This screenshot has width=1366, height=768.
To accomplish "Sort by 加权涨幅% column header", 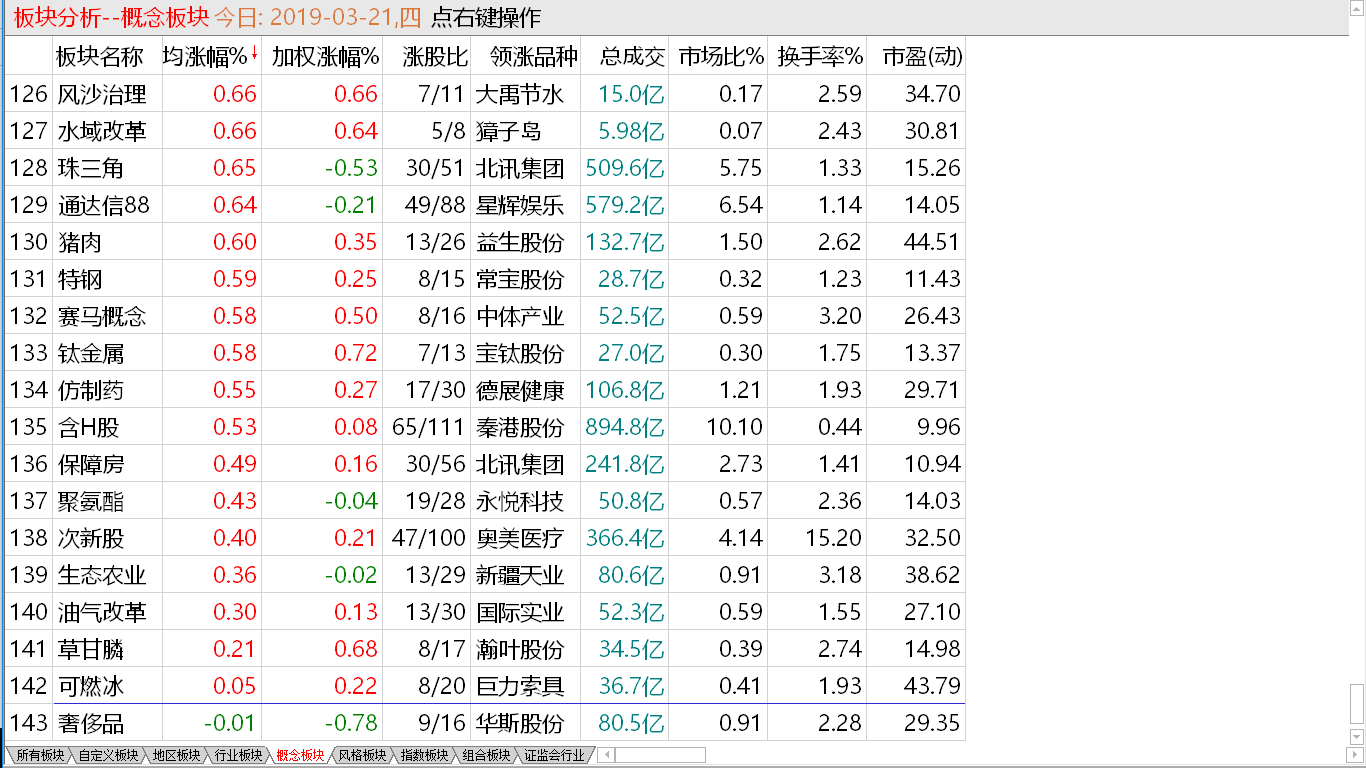I will click(325, 57).
